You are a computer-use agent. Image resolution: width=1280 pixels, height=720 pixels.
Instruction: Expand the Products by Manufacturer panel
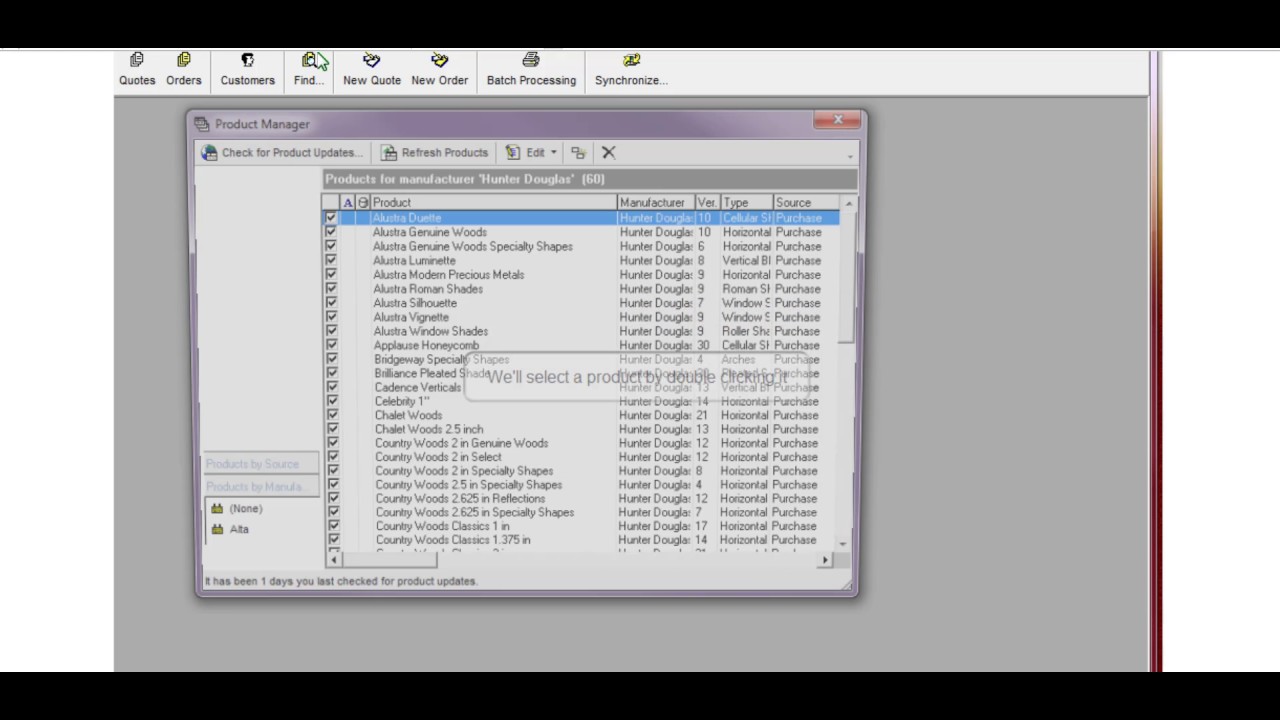(260, 487)
